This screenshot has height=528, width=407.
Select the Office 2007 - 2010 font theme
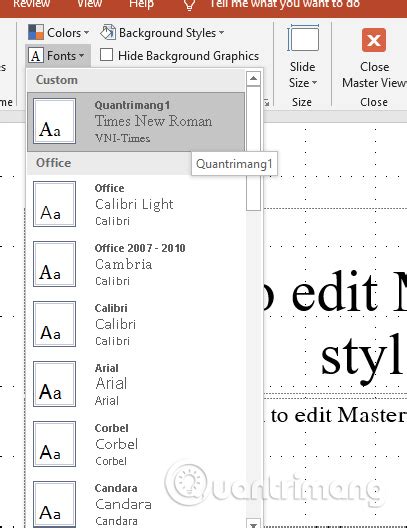point(136,264)
